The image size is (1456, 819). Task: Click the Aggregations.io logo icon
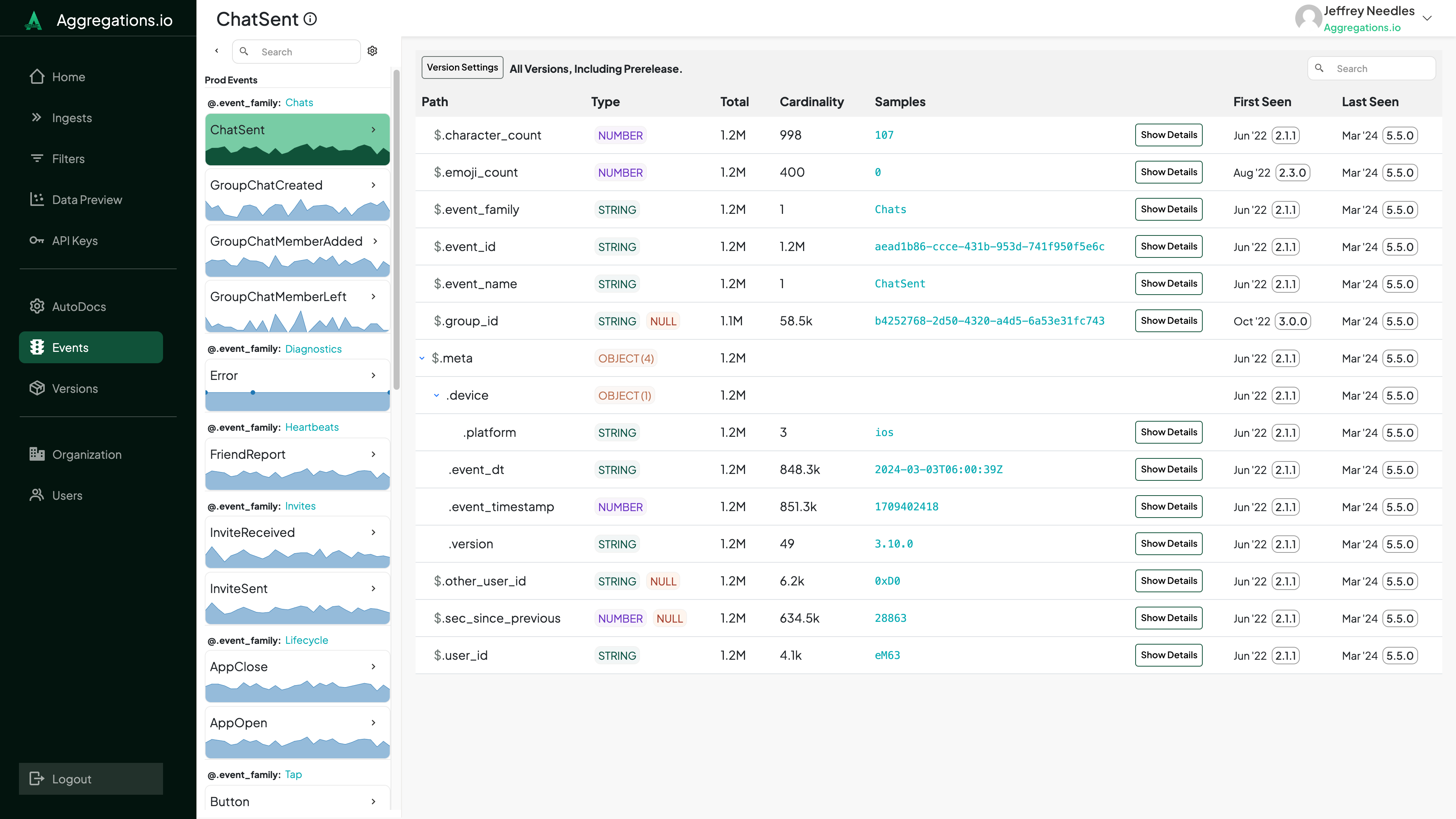coord(34,20)
